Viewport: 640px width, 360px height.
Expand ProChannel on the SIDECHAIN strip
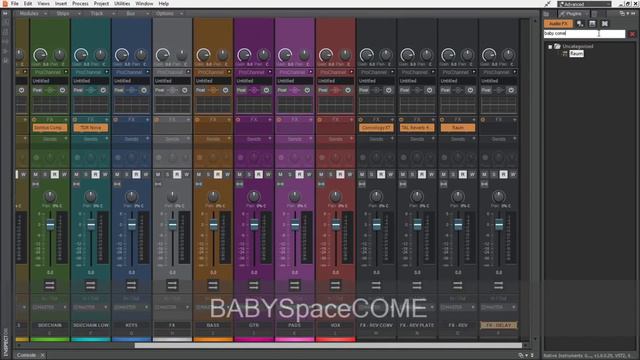pos(66,72)
